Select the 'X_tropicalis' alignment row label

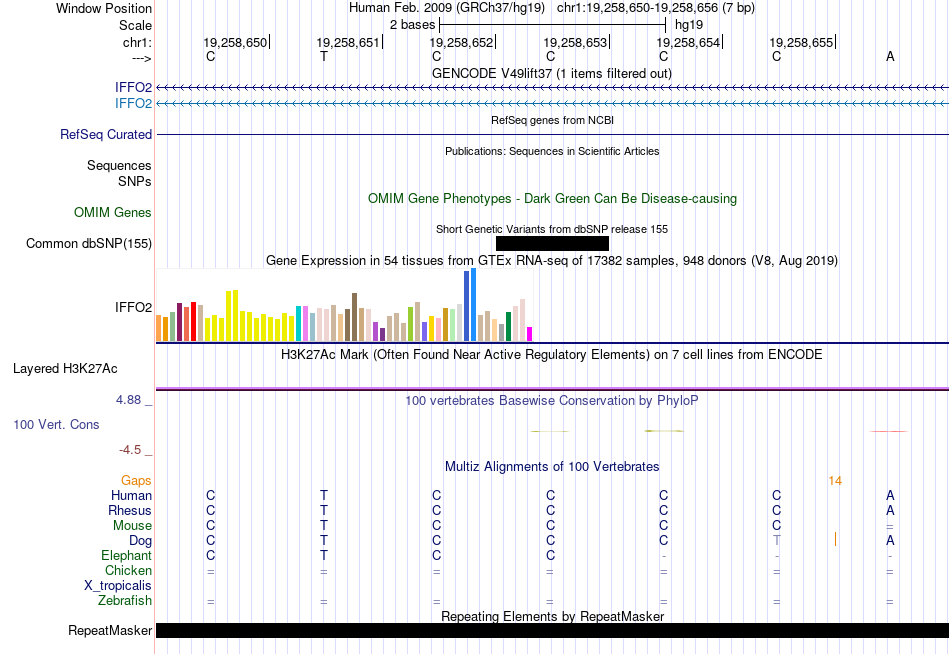coord(118,586)
